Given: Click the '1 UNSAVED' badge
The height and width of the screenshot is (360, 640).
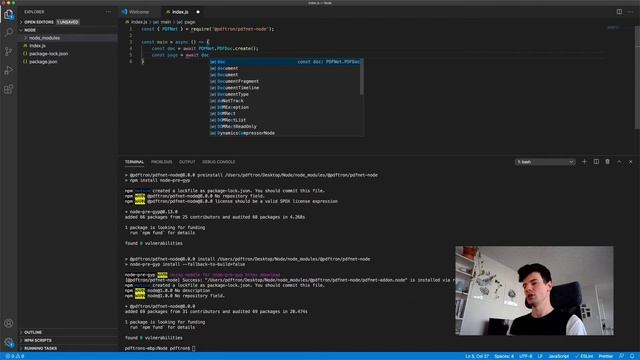Looking at the screenshot, I should tap(68, 22).
